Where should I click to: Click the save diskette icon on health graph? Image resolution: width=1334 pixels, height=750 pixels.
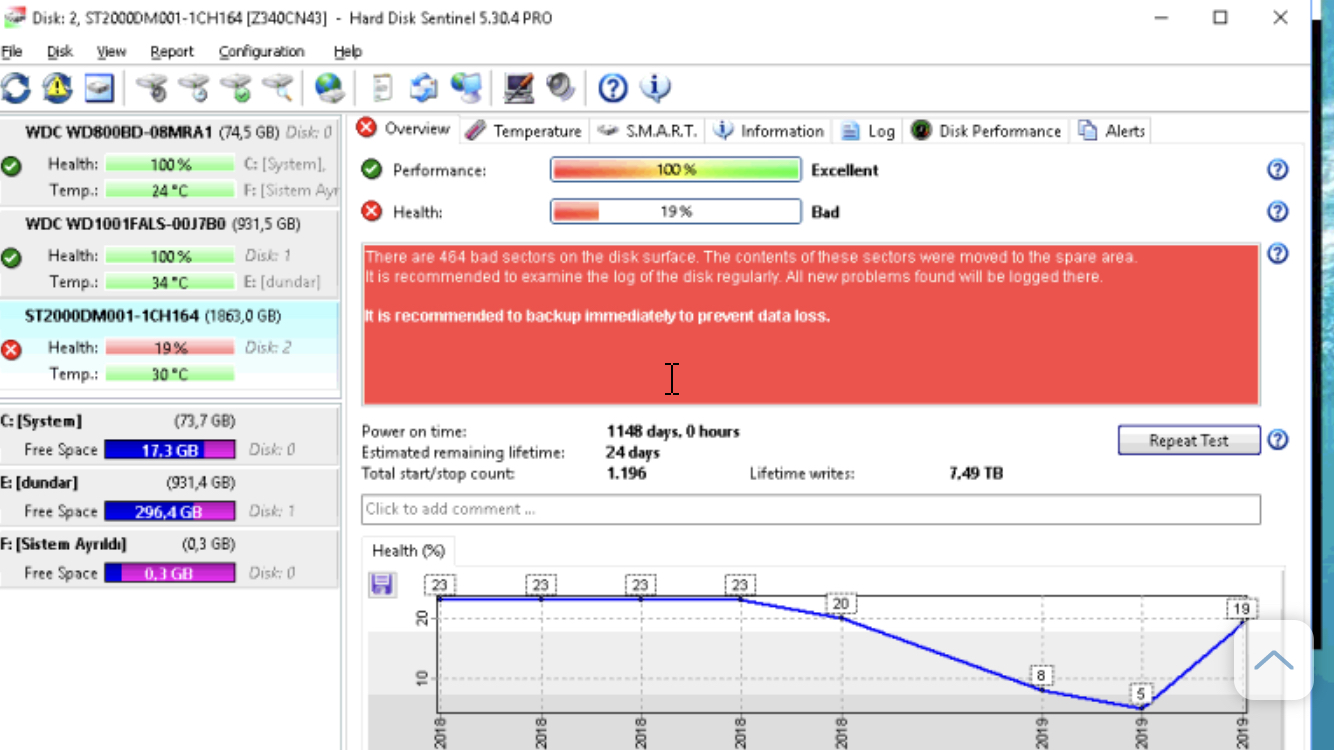381,584
